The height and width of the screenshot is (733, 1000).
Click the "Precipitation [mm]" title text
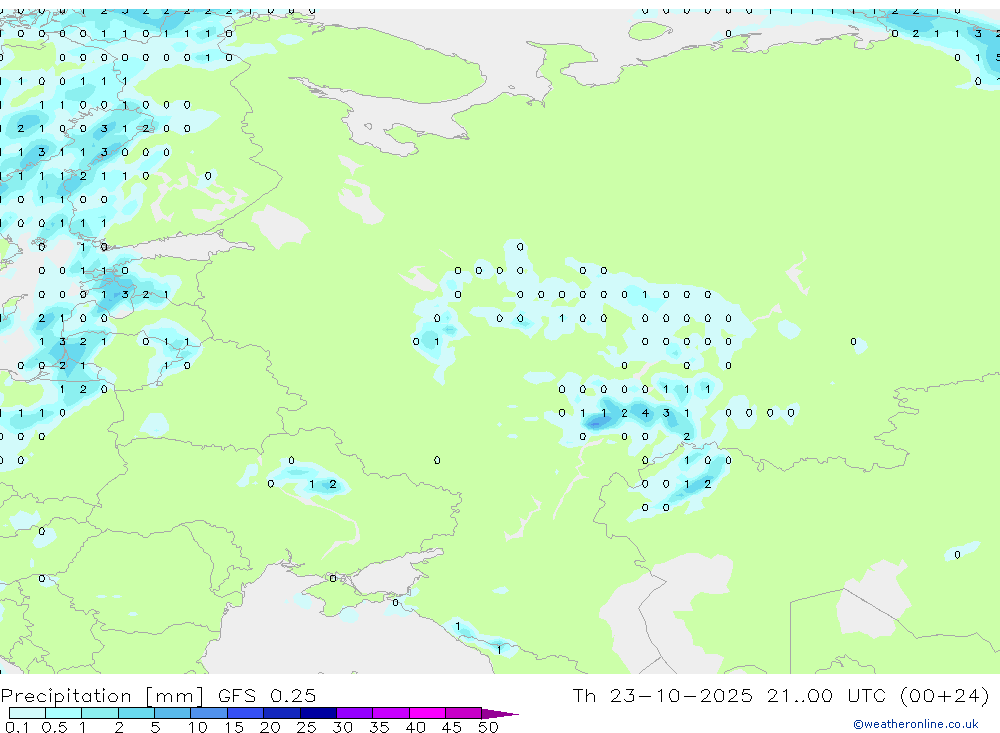[102, 696]
